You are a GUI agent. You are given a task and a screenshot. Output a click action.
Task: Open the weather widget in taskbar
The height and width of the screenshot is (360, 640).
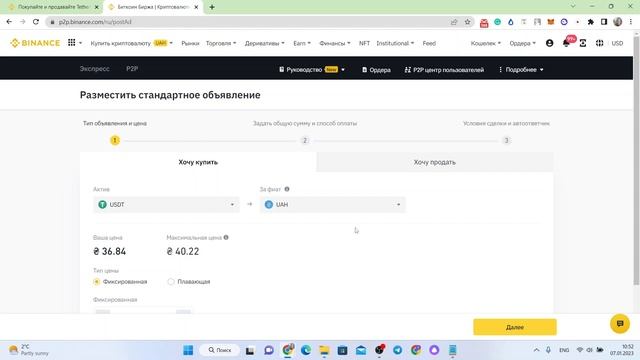tap(29, 350)
